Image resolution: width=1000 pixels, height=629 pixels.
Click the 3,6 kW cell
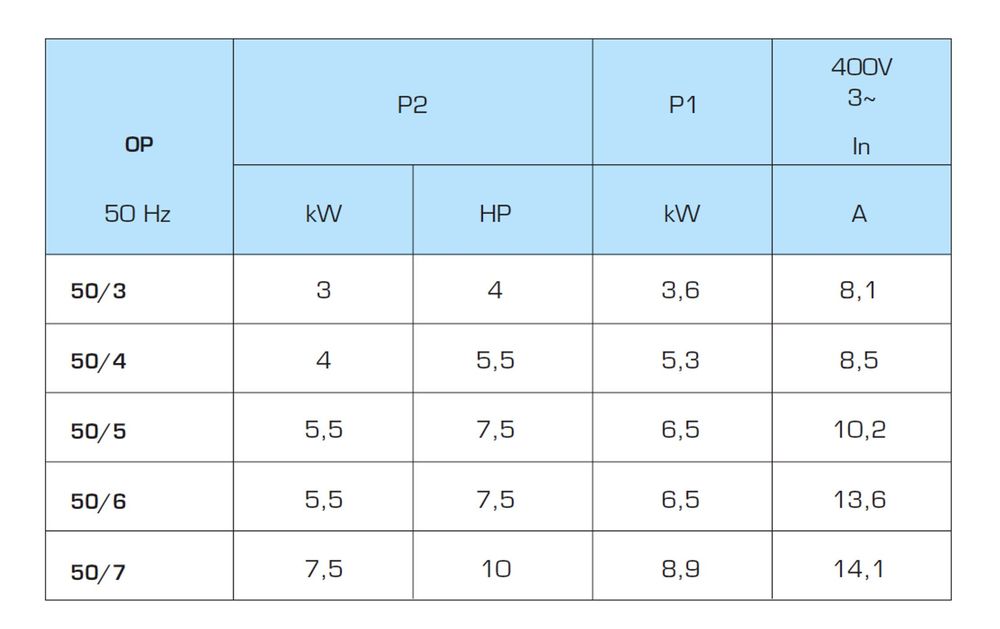point(681,291)
